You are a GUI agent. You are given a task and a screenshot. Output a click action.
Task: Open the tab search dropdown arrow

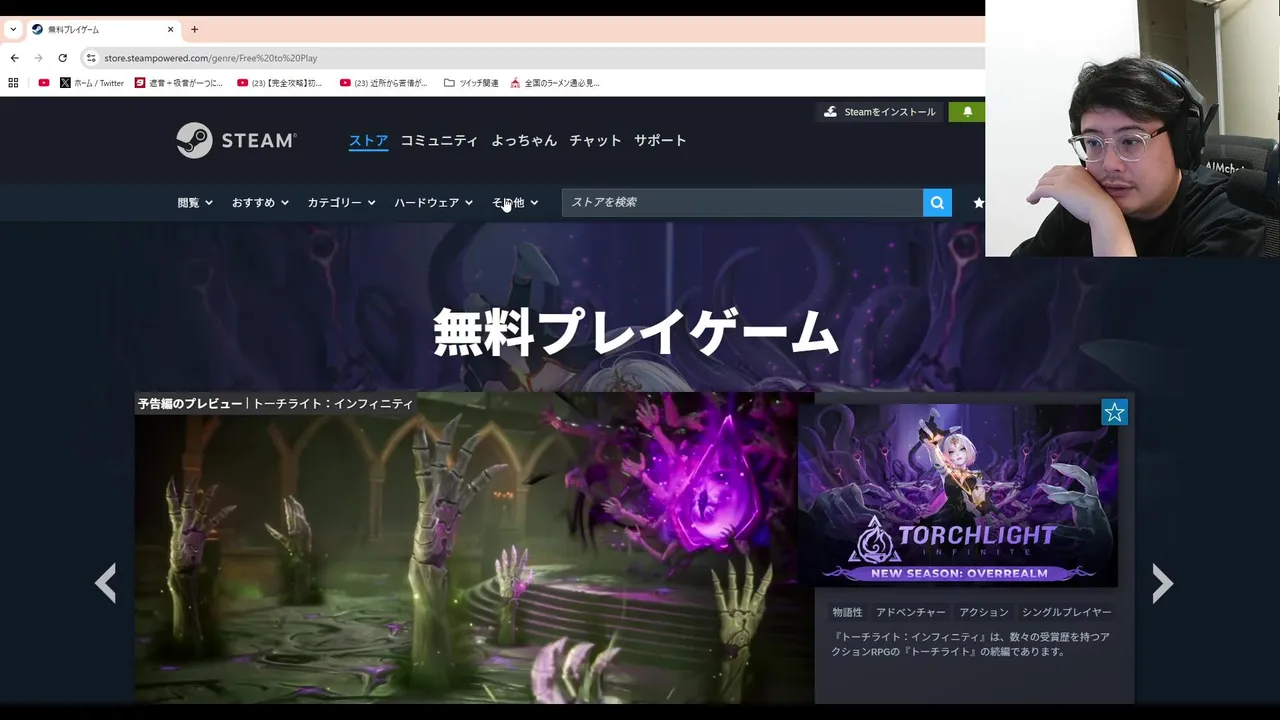pos(12,29)
